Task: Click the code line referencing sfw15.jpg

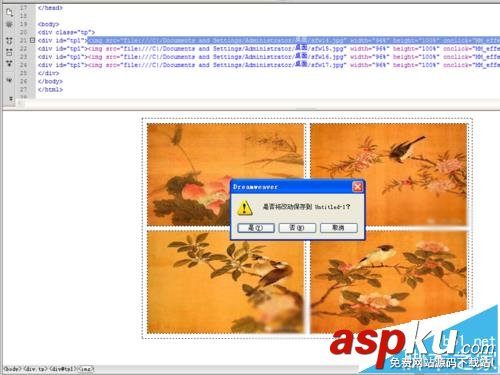Action: (x=269, y=49)
